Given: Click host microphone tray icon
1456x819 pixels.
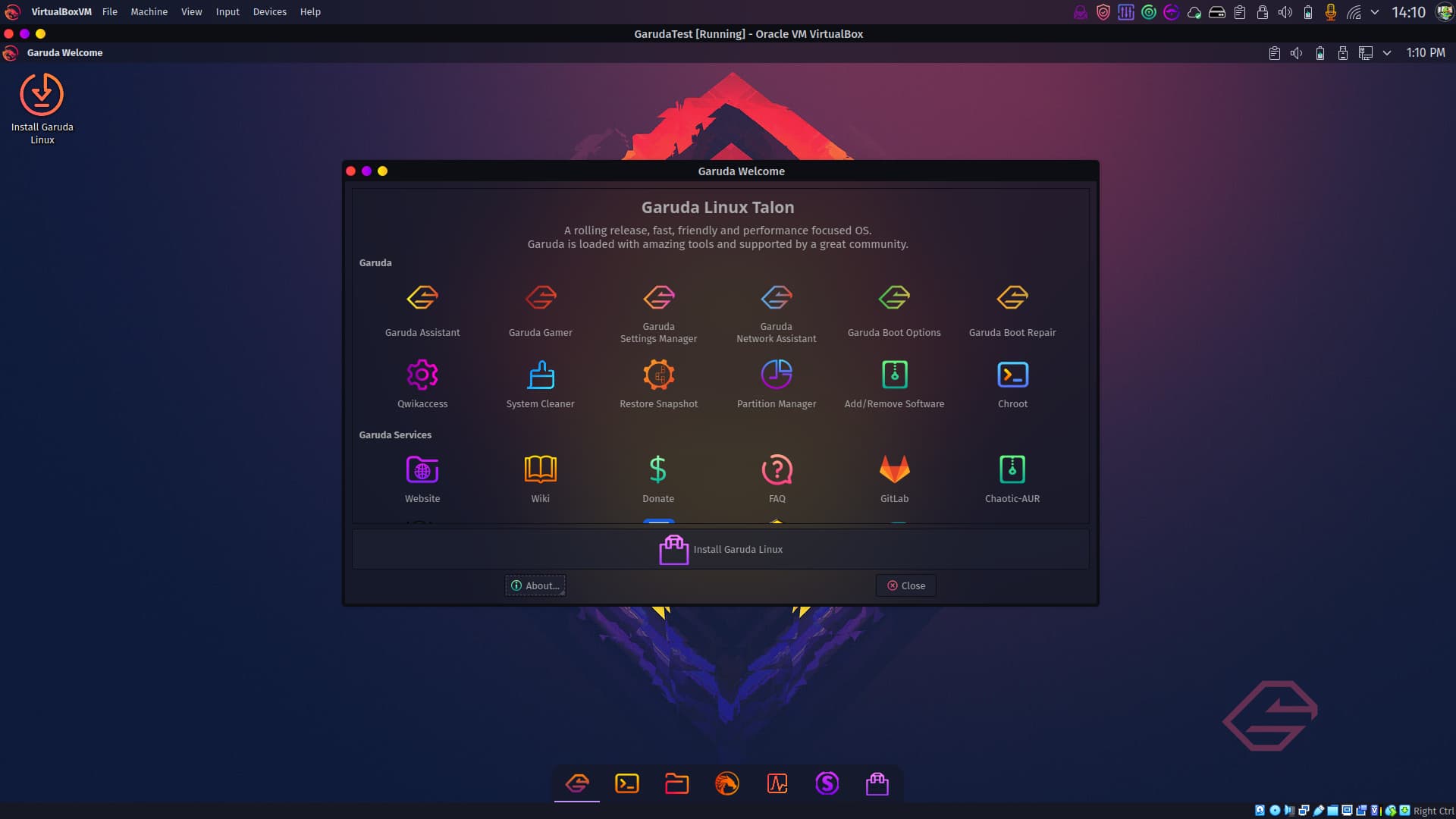Looking at the screenshot, I should point(1331,12).
